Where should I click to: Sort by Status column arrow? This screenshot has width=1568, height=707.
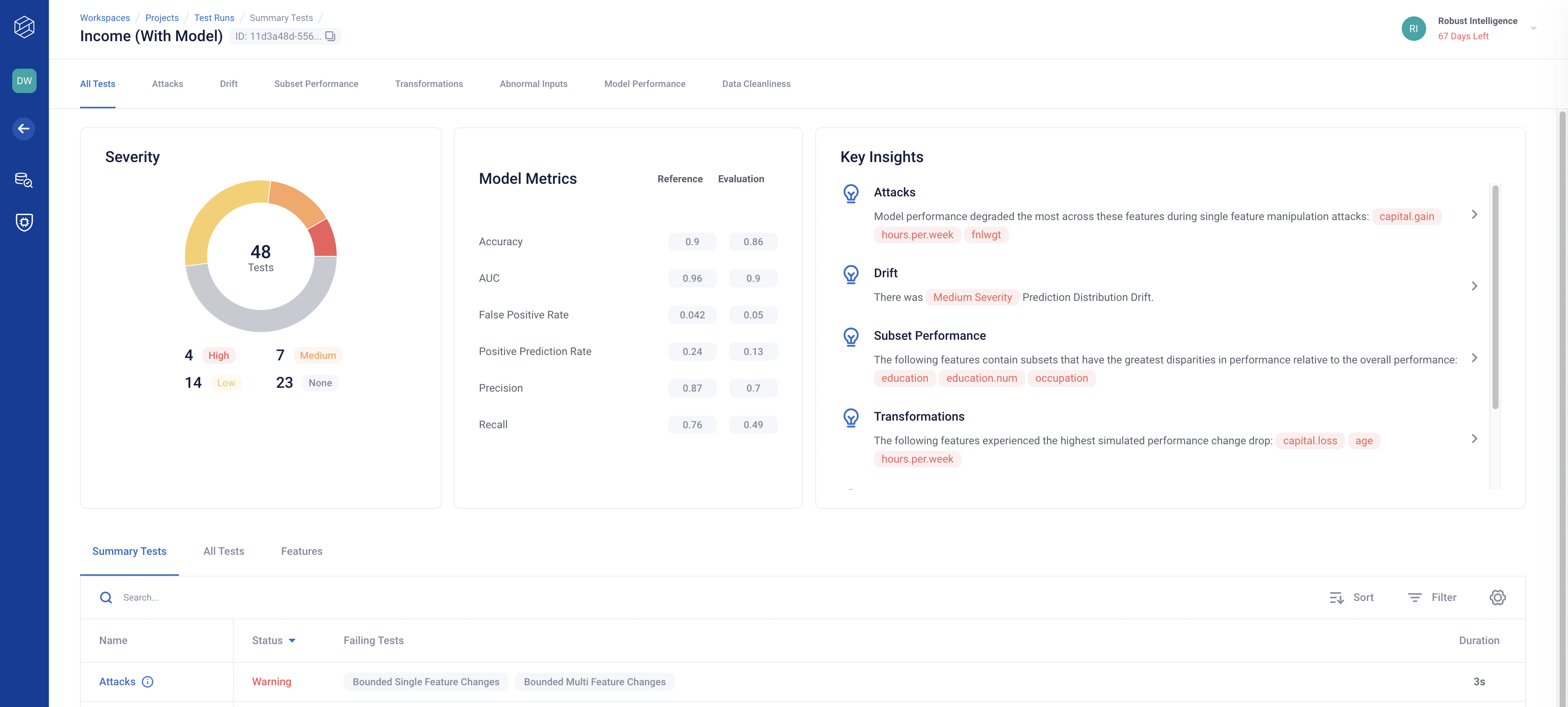[x=292, y=641]
